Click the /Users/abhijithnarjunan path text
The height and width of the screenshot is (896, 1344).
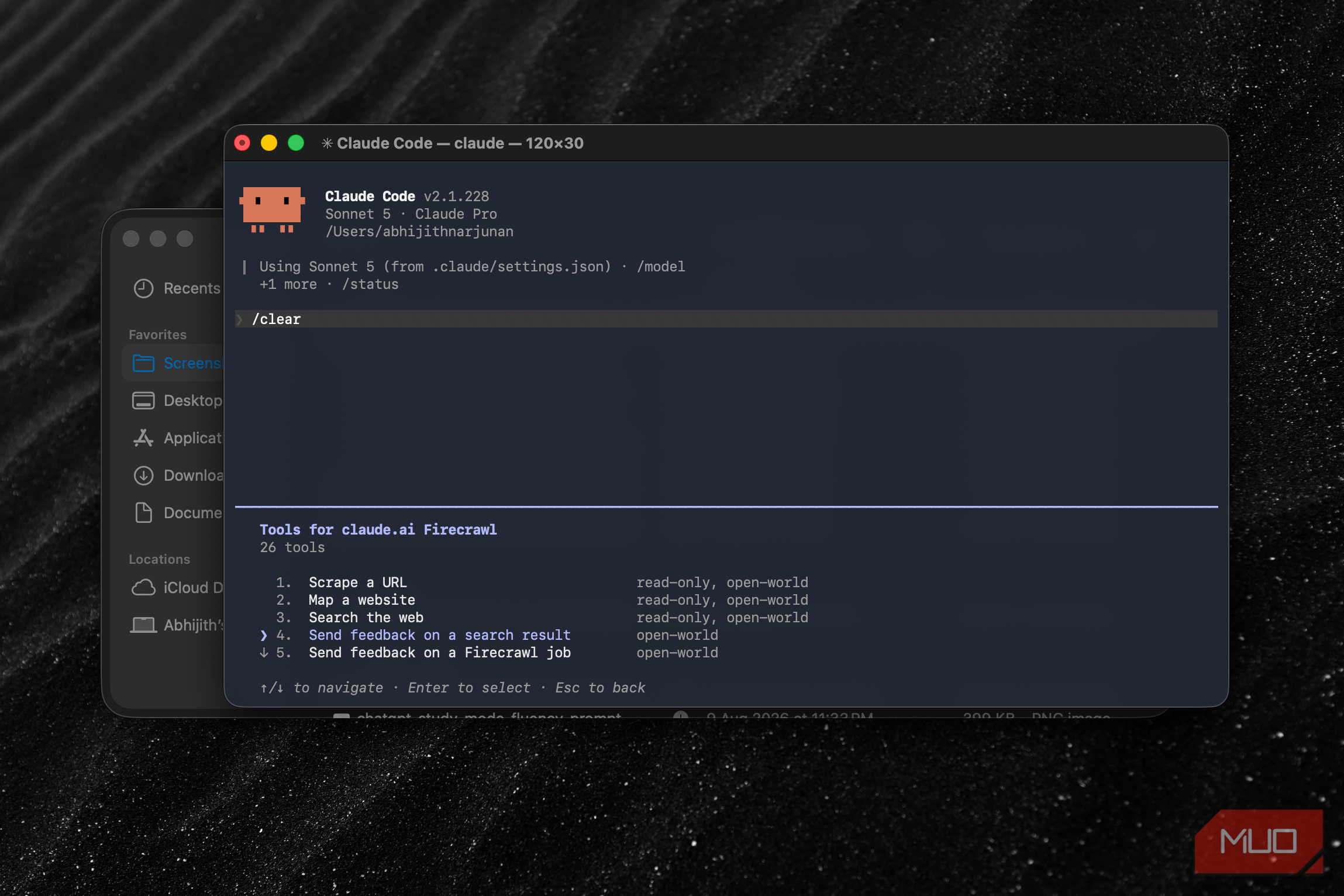419,232
